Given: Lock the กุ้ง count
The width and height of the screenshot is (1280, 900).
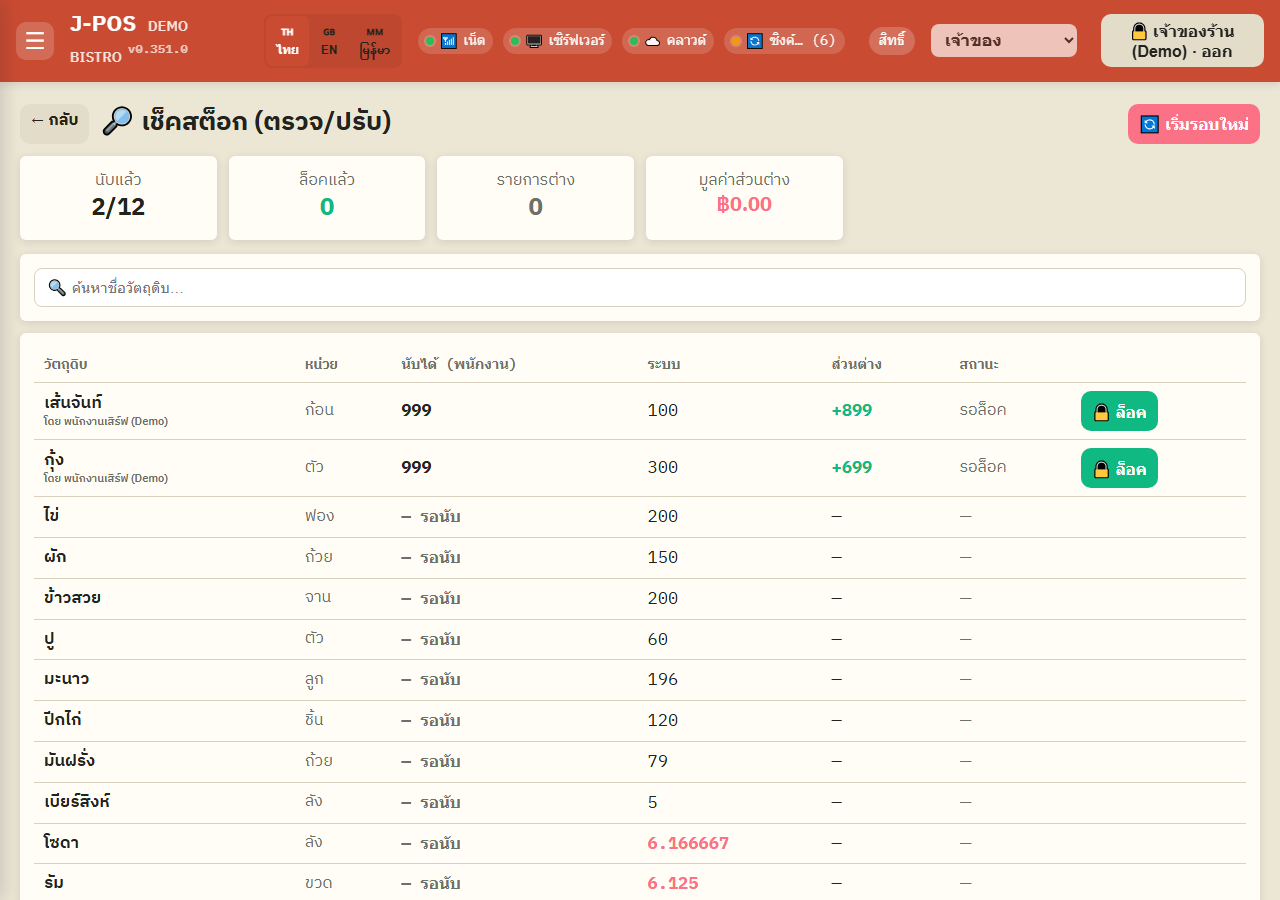Looking at the screenshot, I should pos(1119,468).
